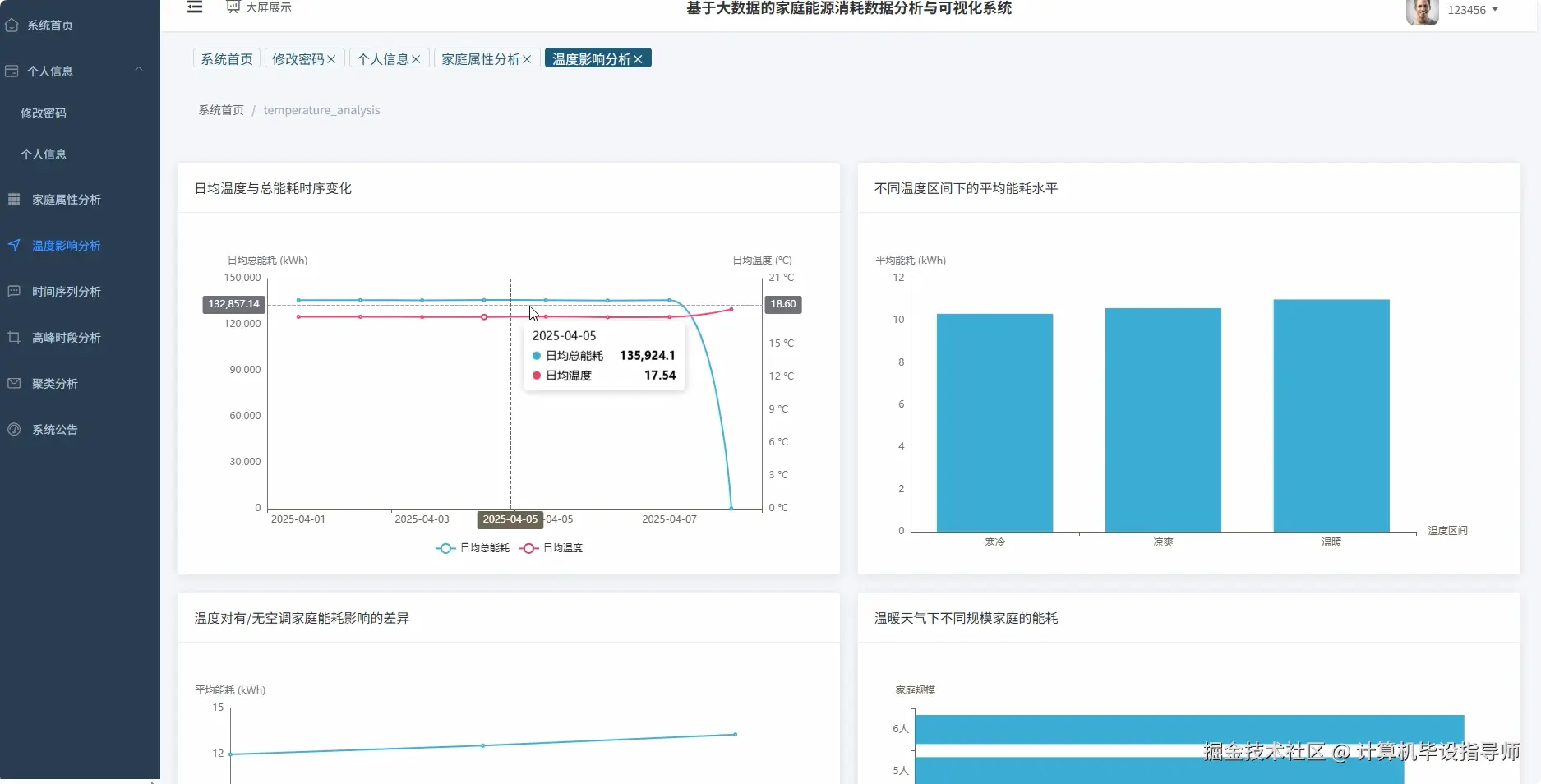Toggle the hamburger sidebar collapse icon

(195, 7)
